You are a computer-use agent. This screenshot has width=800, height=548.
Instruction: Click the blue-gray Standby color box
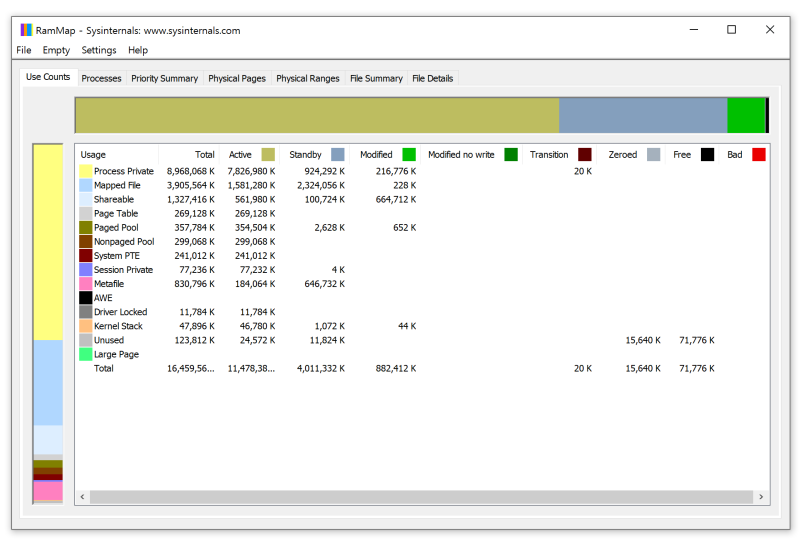(338, 155)
